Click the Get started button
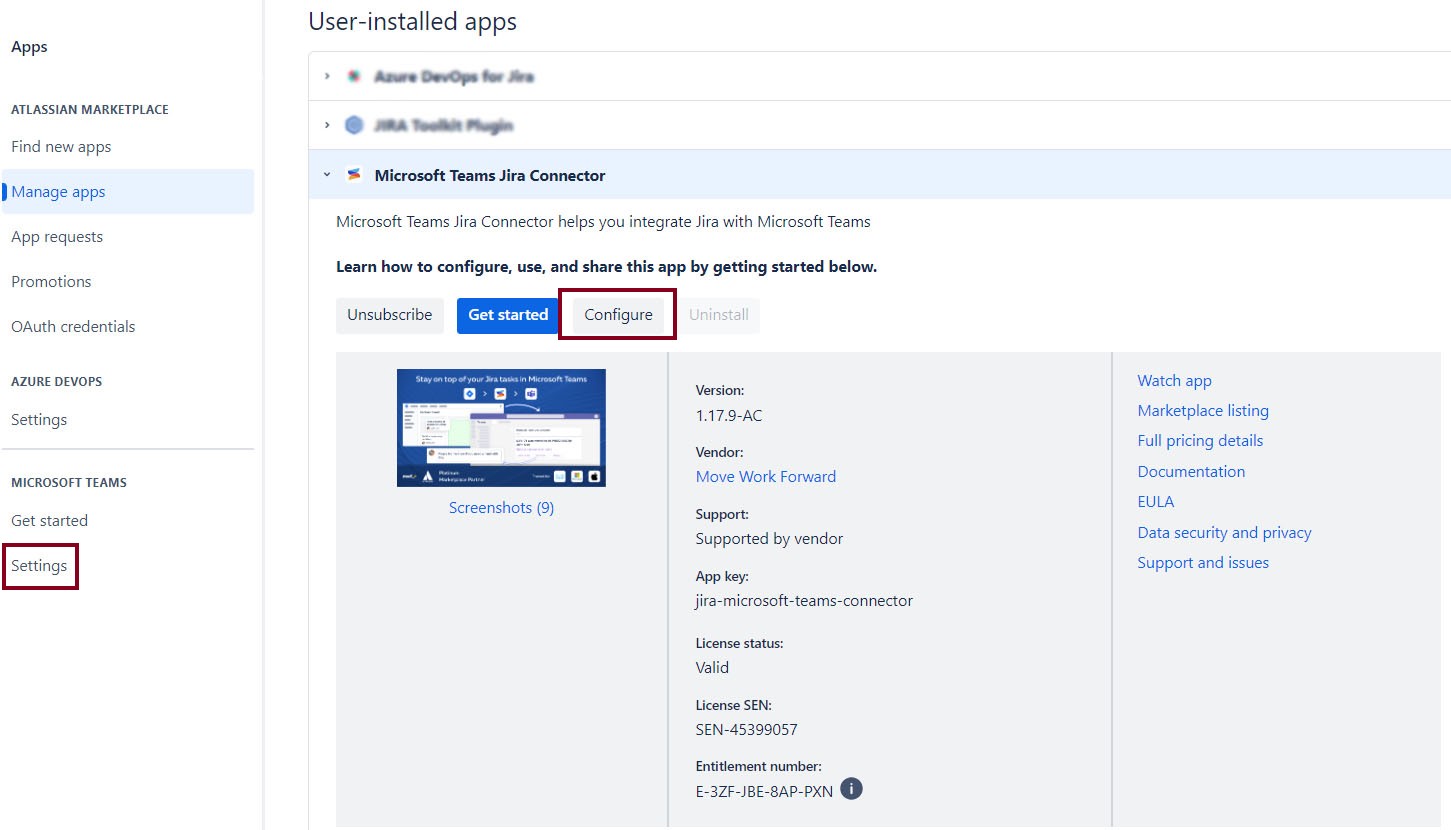The height and width of the screenshot is (830, 1451). pyautogui.click(x=508, y=315)
